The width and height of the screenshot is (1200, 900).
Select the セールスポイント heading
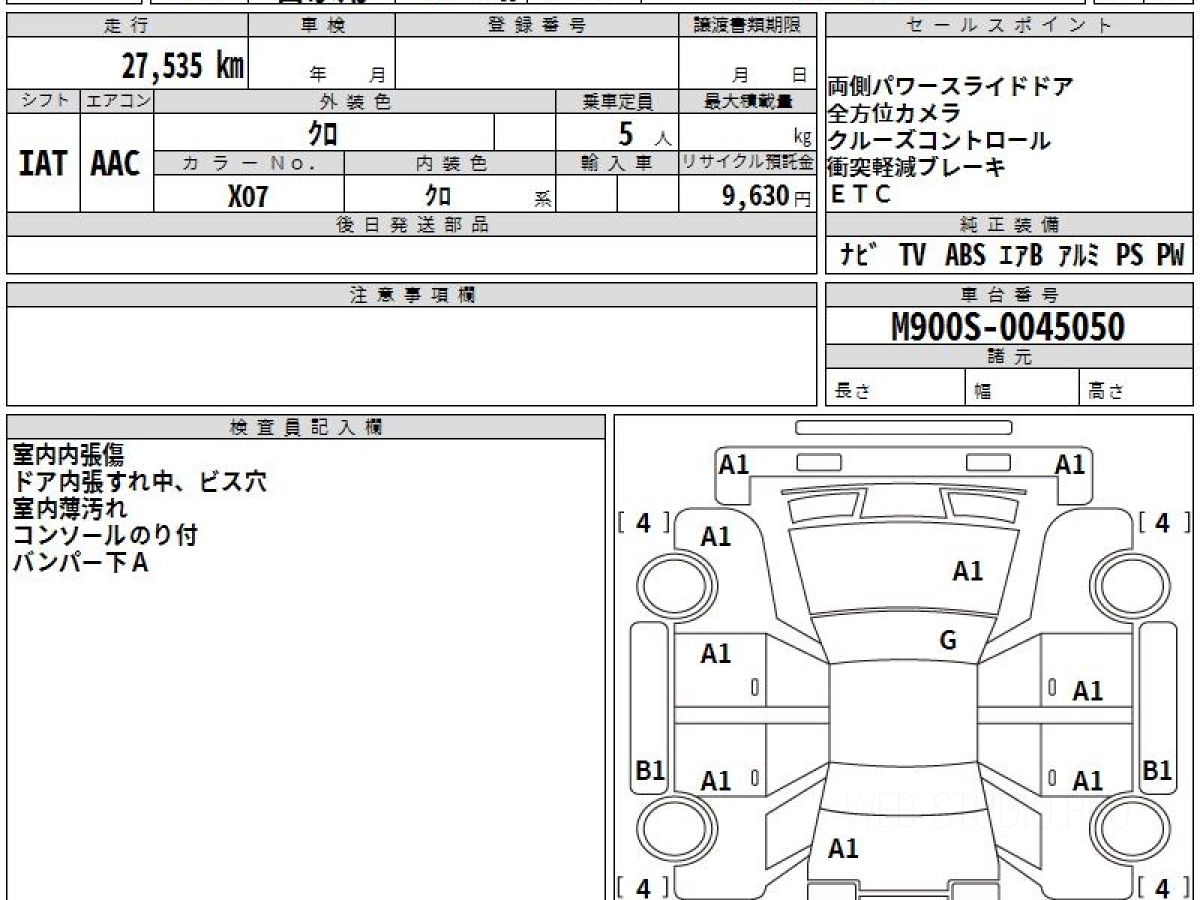tap(1010, 26)
